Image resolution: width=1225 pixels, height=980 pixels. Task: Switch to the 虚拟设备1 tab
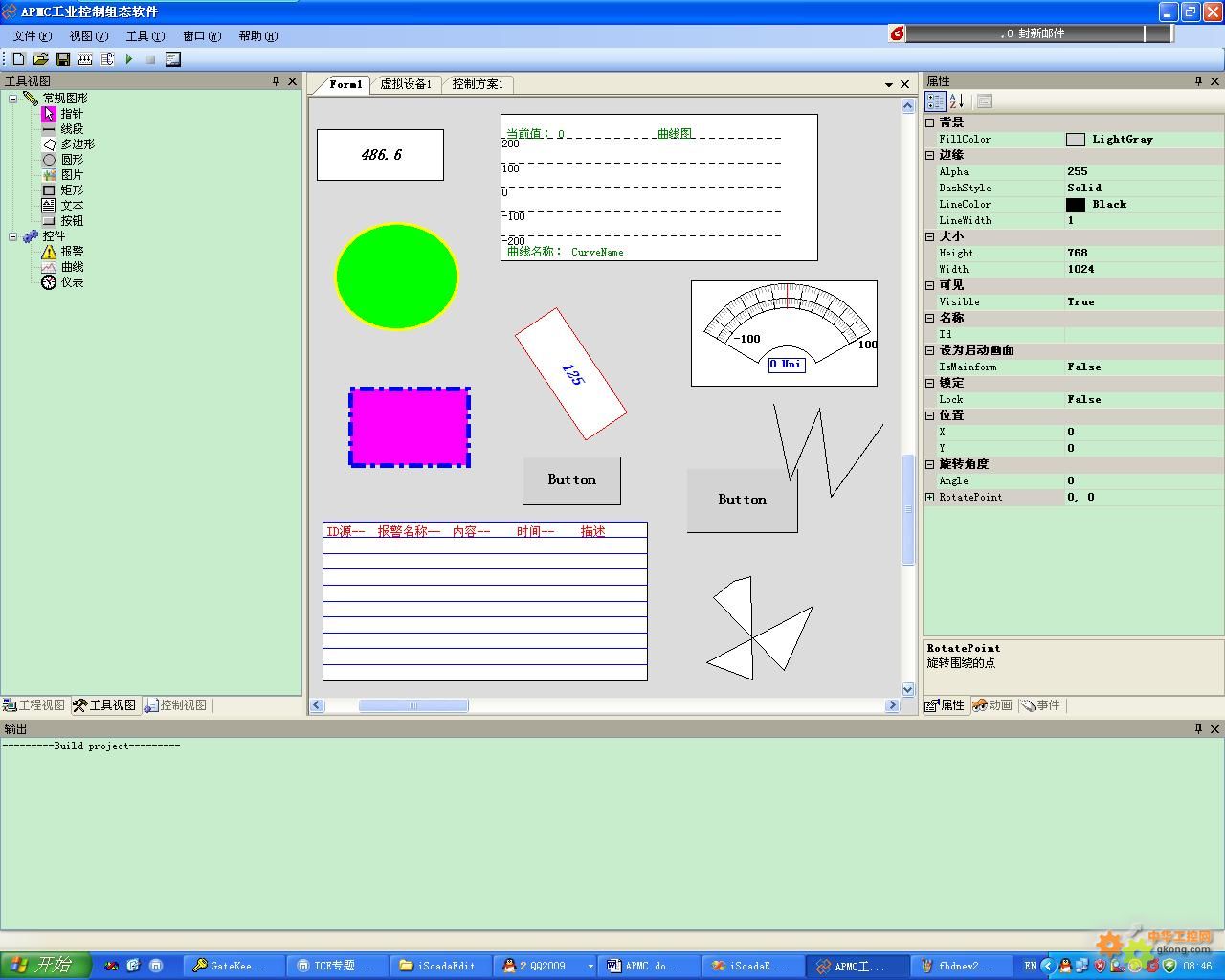pos(406,84)
